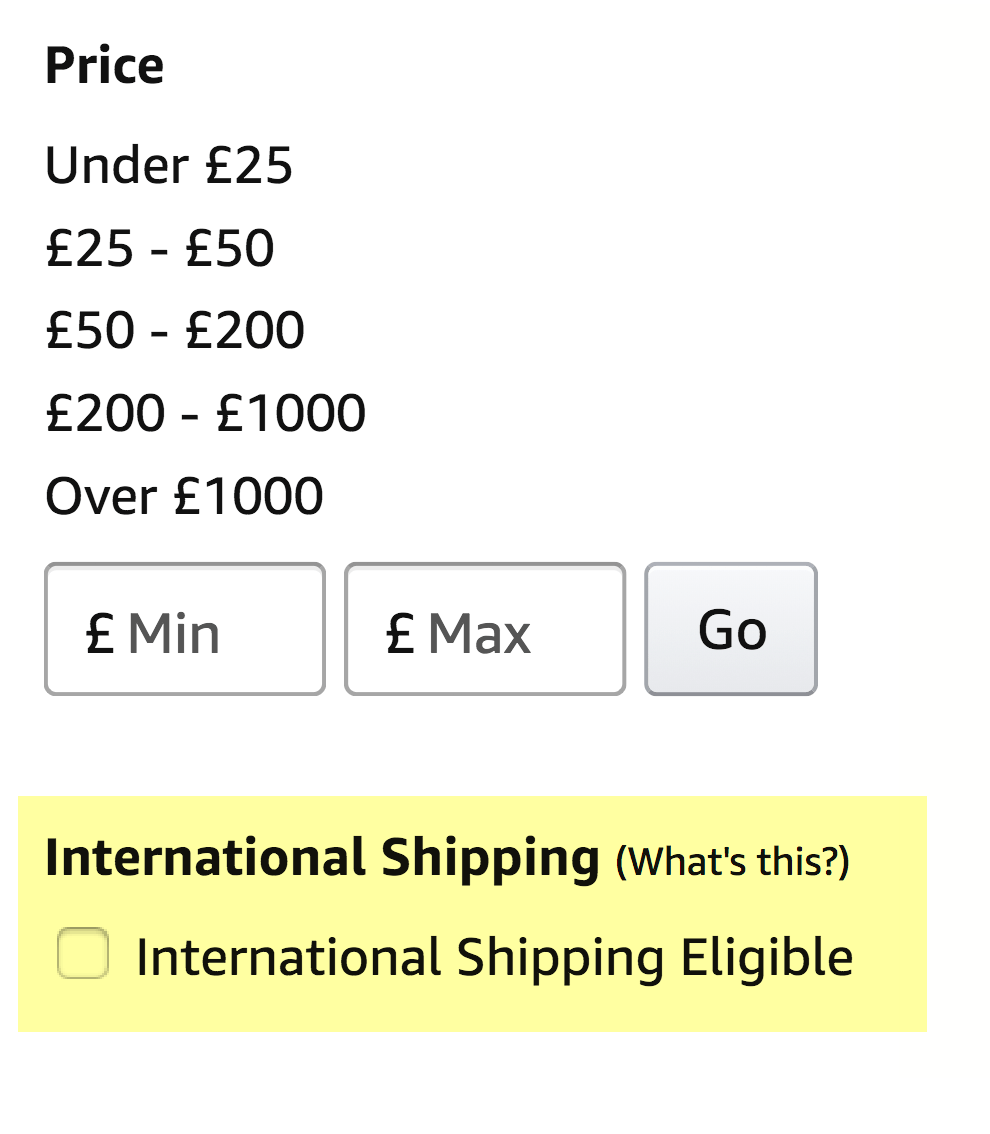This screenshot has height=1134, width=990.
Task: Click the £ Min price input field
Action: pos(185,629)
